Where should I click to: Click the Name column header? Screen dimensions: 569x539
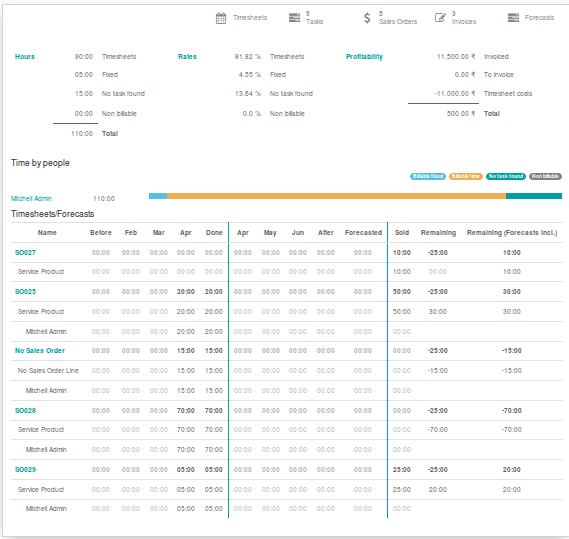(x=47, y=233)
